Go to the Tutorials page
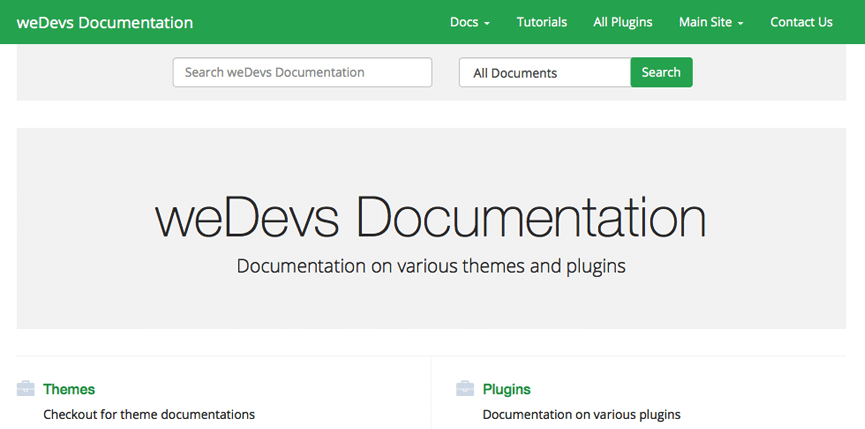 coord(542,22)
